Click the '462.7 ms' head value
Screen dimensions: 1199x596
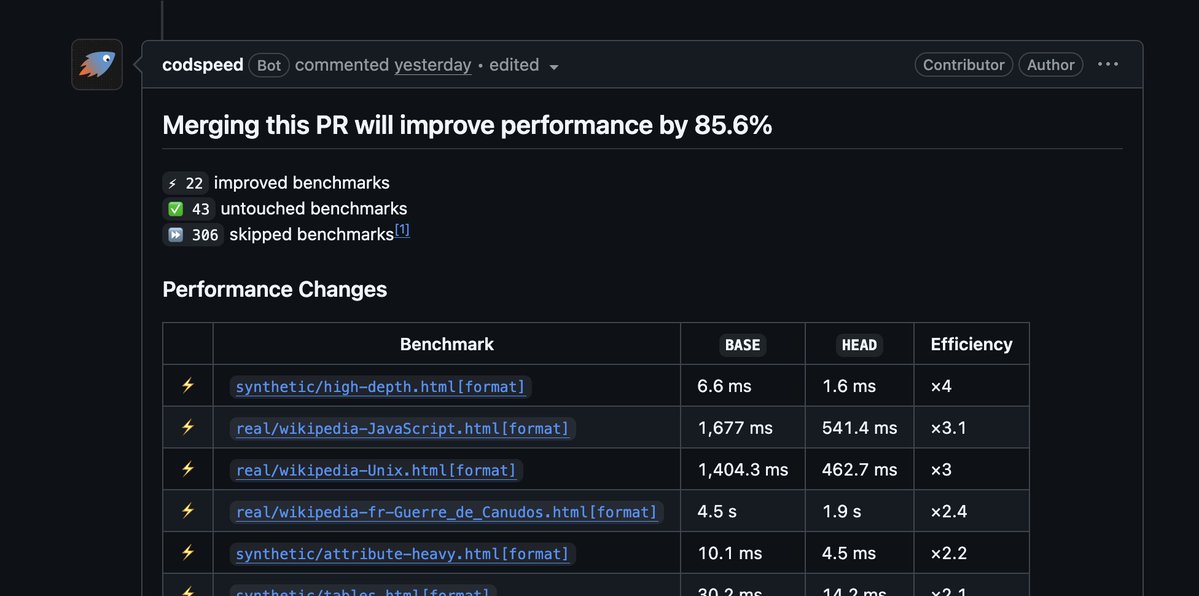pos(859,470)
